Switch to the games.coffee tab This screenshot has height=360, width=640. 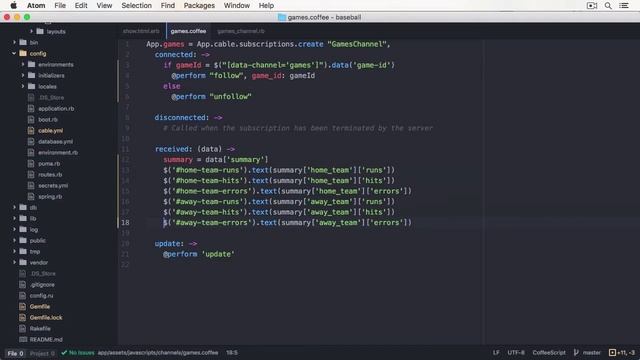[188, 31]
